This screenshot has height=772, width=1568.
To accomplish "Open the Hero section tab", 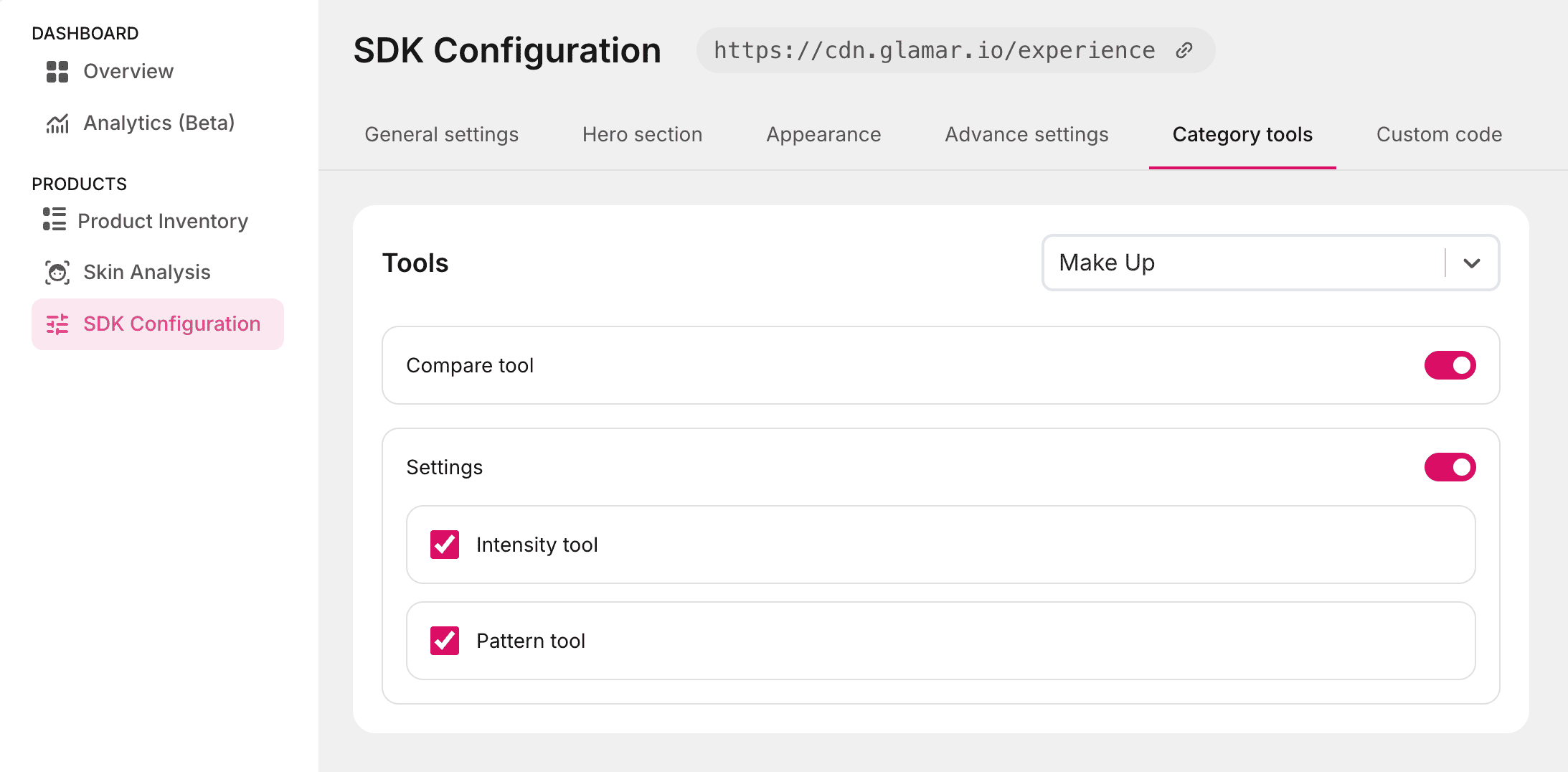I will (642, 135).
